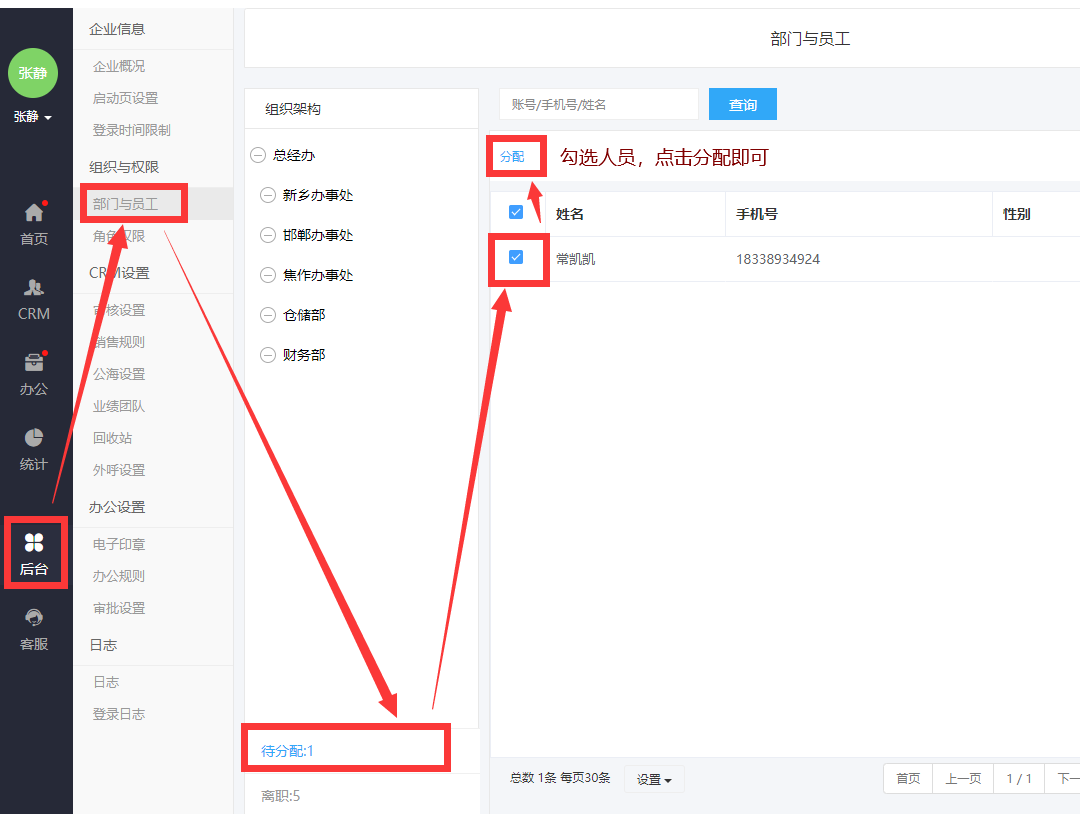Viewport: 1080px width, 814px height.
Task: Go to 首页 first page button
Action: coord(908,779)
